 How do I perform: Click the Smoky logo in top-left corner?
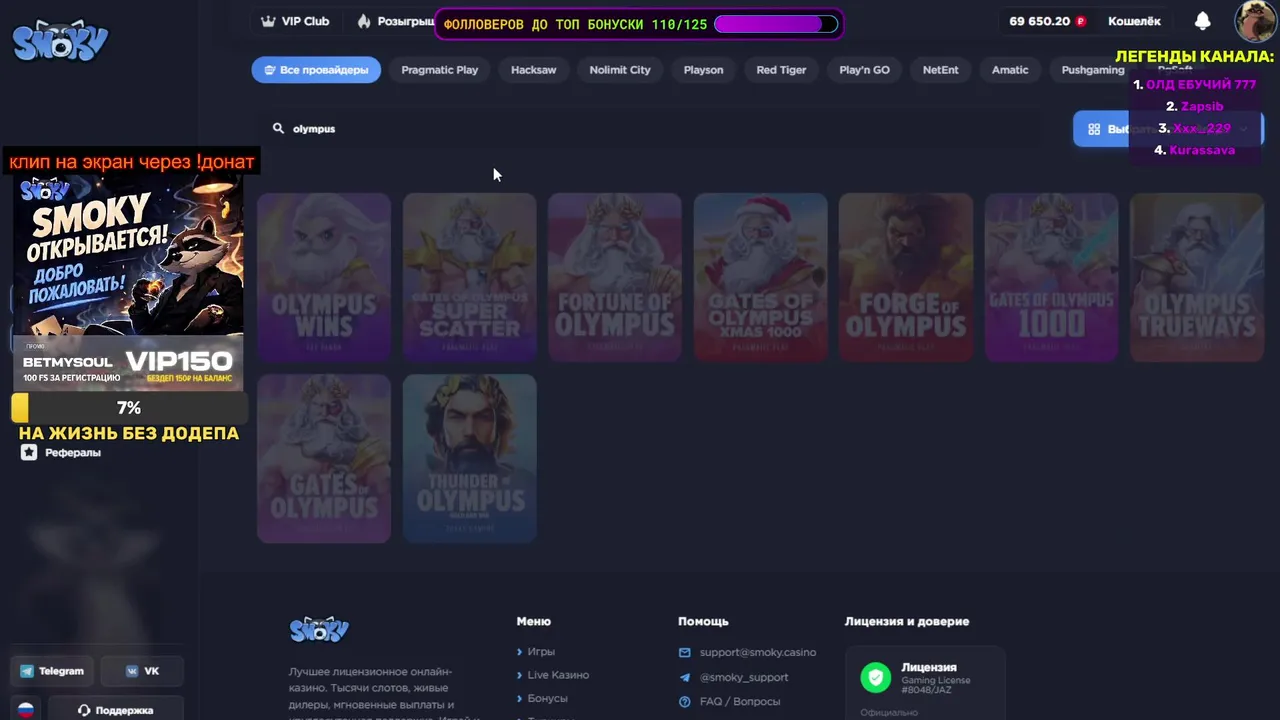pos(60,40)
